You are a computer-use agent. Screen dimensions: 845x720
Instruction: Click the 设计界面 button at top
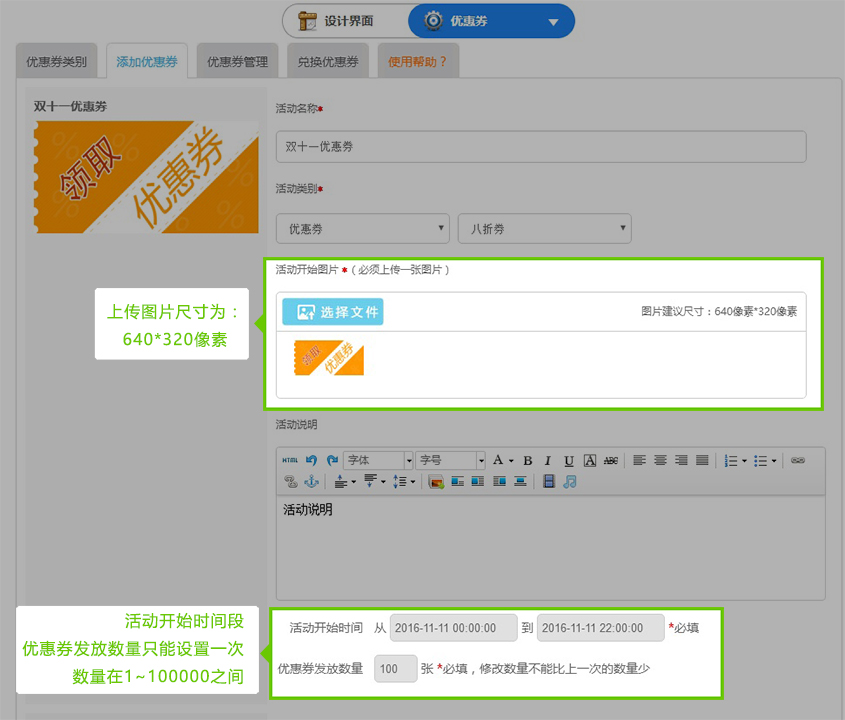coord(345,21)
